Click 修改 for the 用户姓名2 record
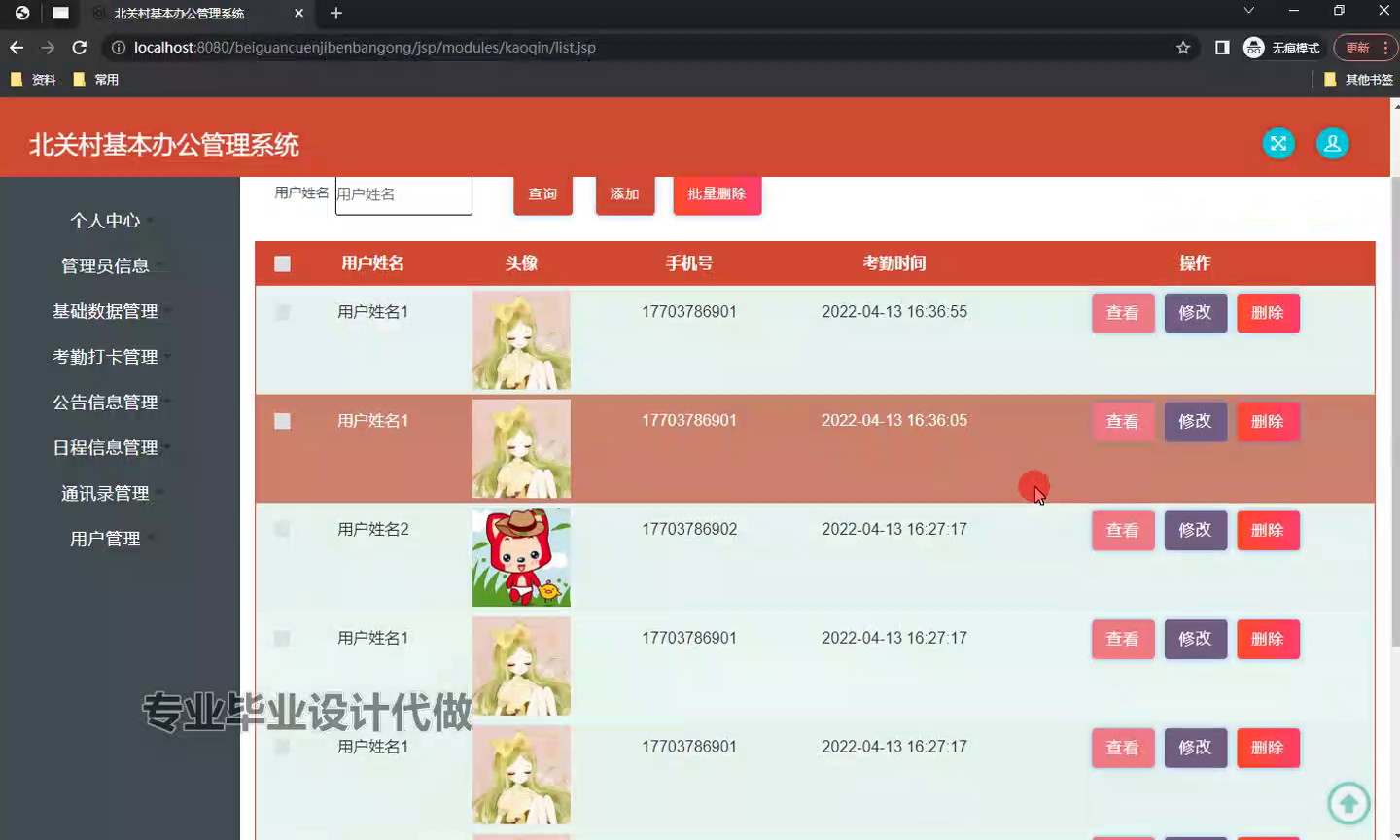Image resolution: width=1400 pixels, height=840 pixels. [1196, 531]
